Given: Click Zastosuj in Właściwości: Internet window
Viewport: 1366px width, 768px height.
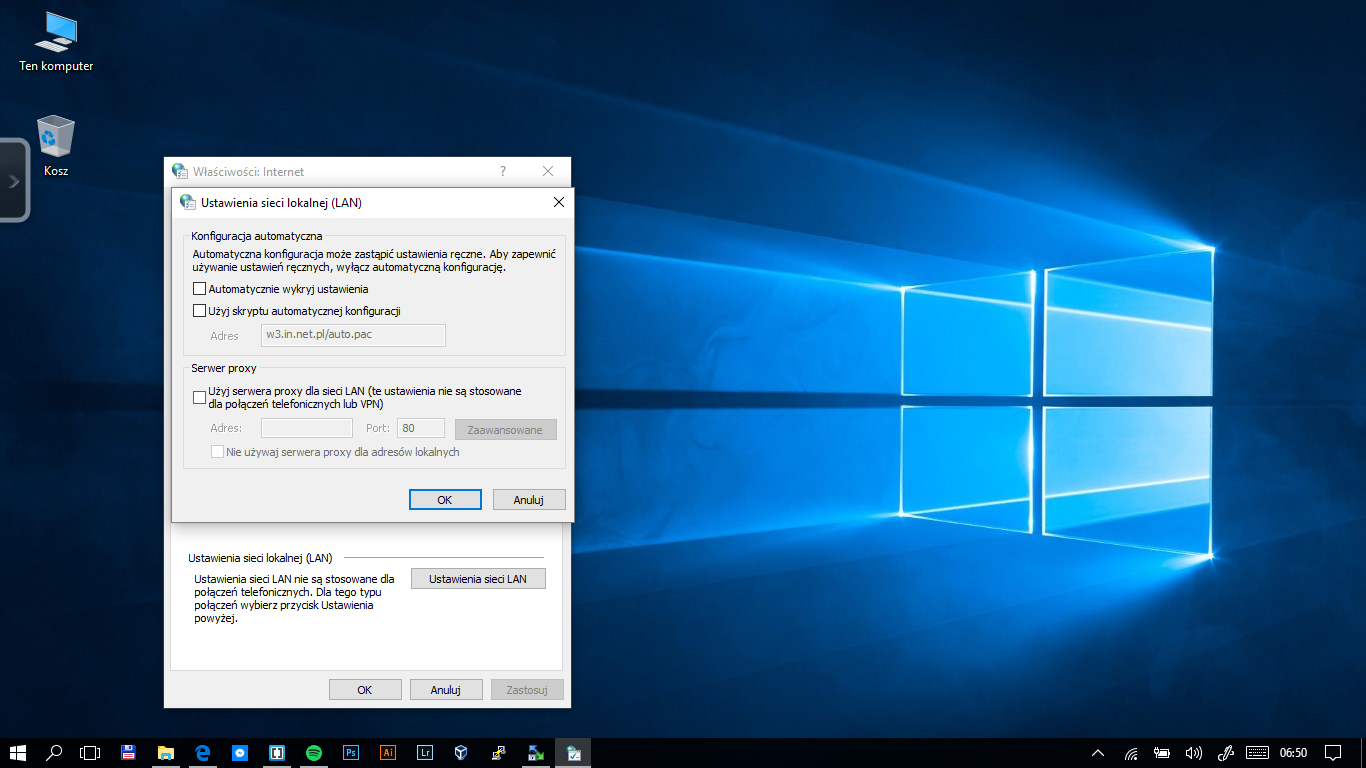Looking at the screenshot, I should pyautogui.click(x=527, y=689).
